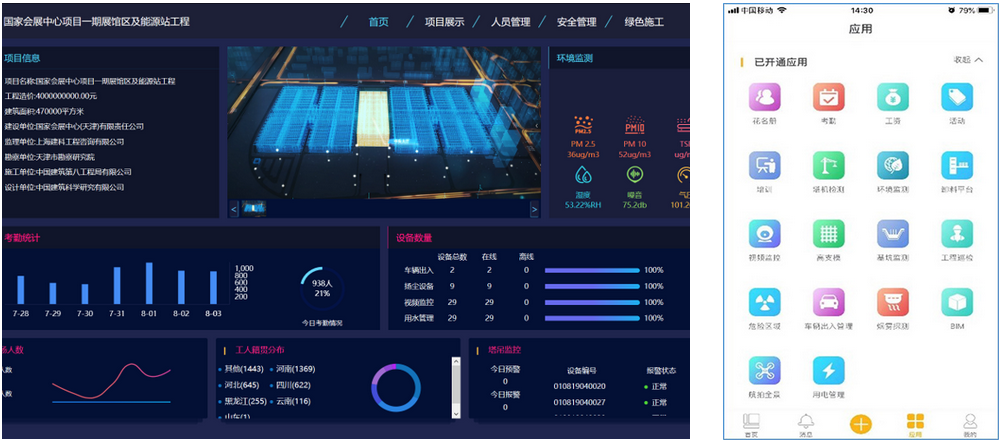The height and width of the screenshot is (443, 1002).
Task: Click the 938人 attendance ring gauge
Action: point(321,288)
